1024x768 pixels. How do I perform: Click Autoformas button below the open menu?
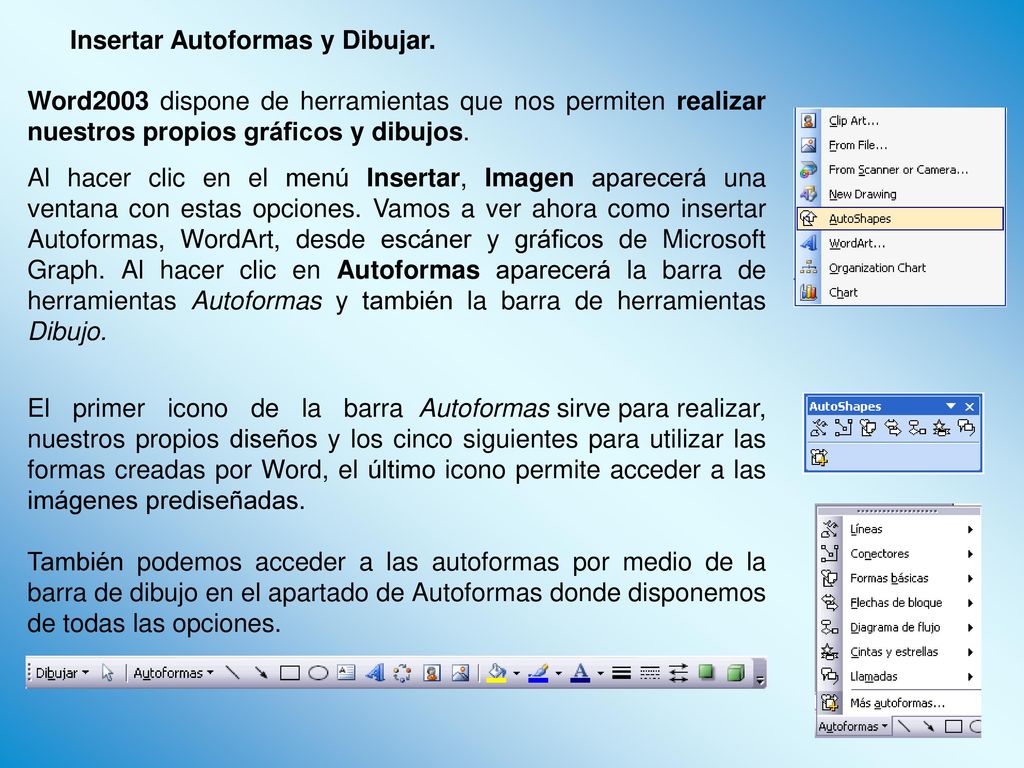click(x=853, y=726)
